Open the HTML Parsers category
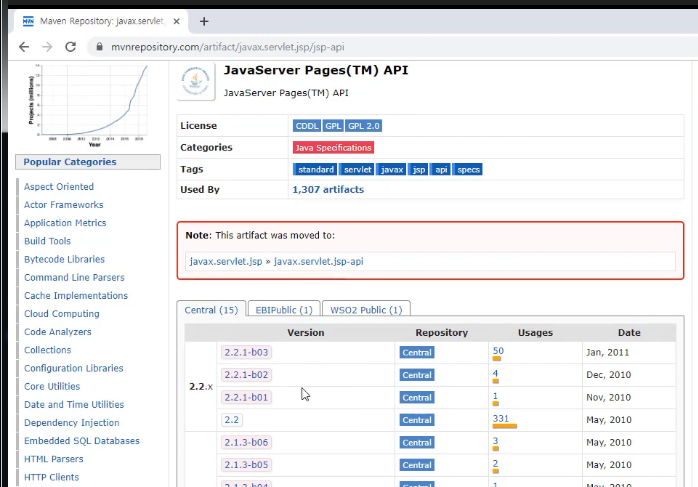This screenshot has width=698, height=487. click(x=53, y=459)
